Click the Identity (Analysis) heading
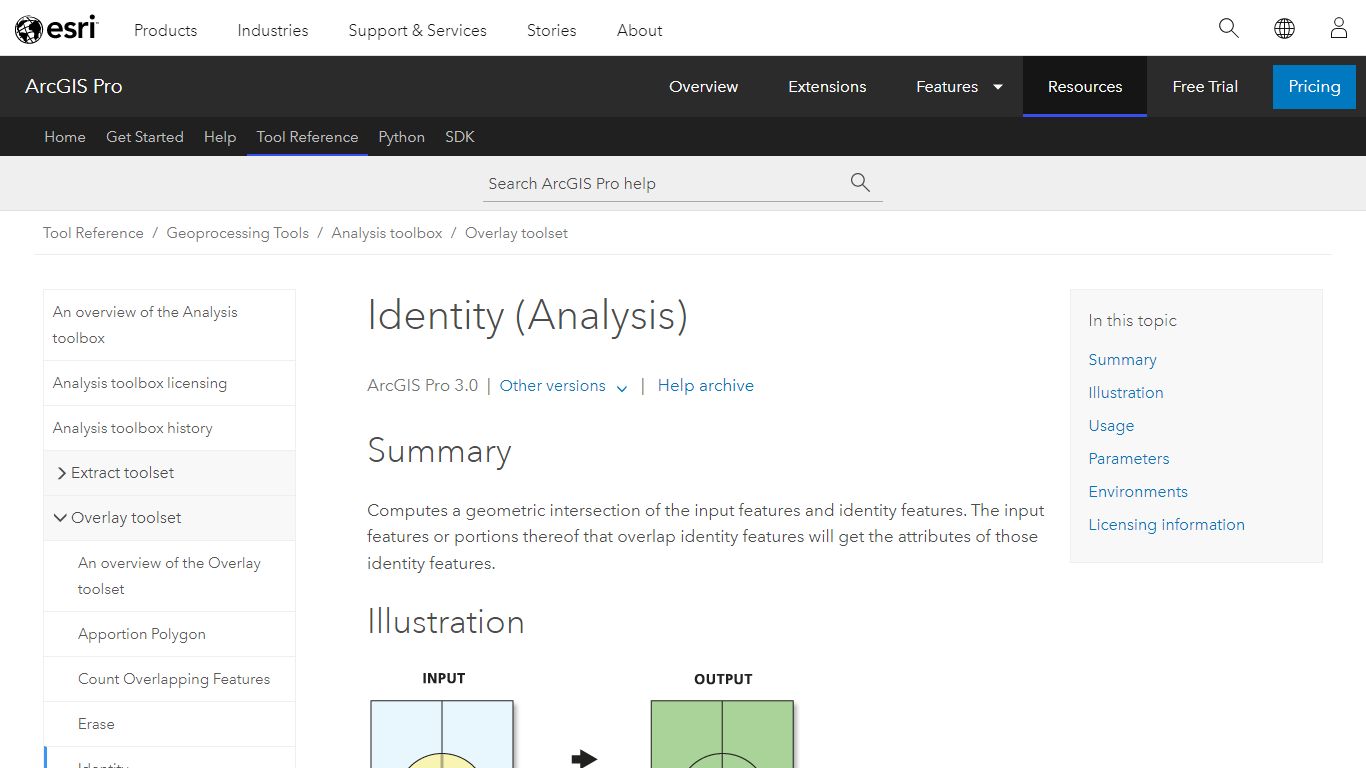This screenshot has height=768, width=1366. pyautogui.click(x=527, y=315)
